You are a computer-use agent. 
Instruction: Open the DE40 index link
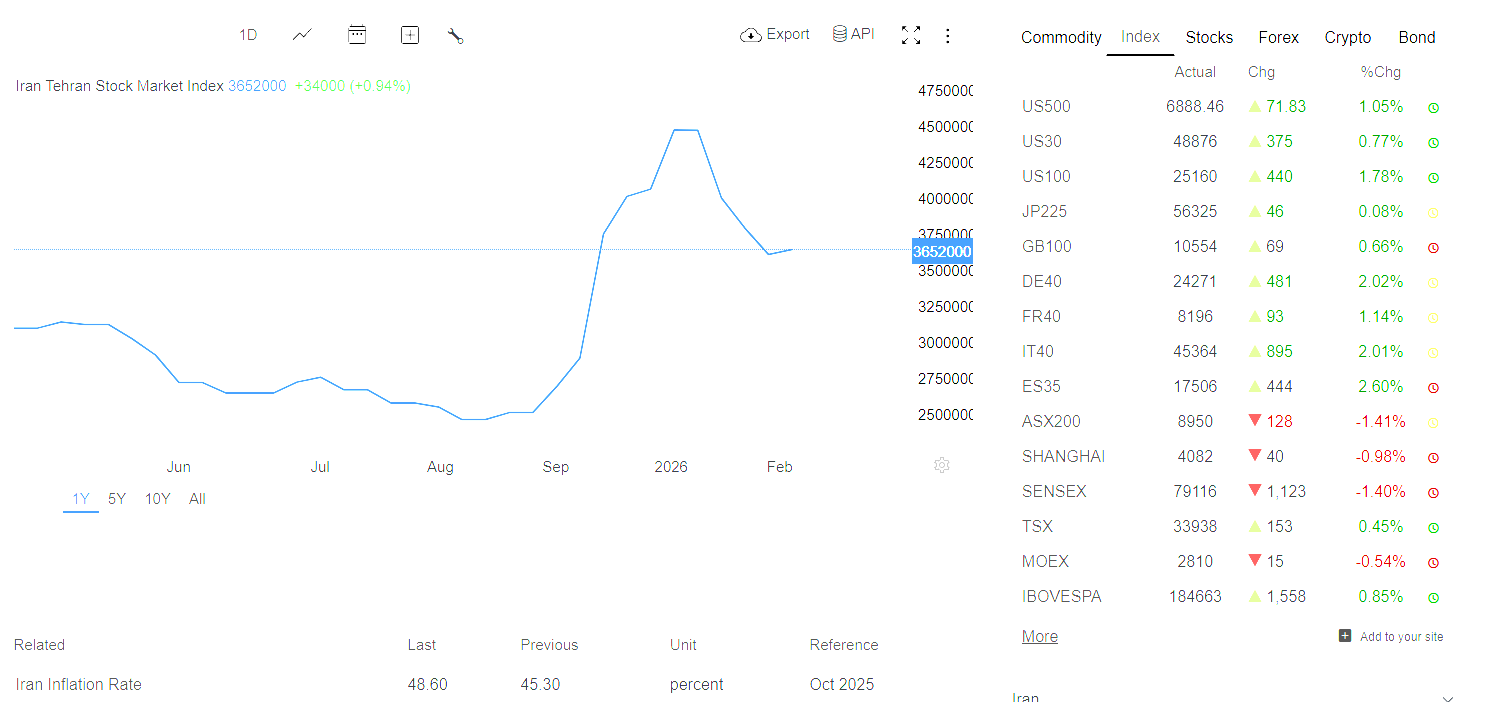click(x=1042, y=281)
